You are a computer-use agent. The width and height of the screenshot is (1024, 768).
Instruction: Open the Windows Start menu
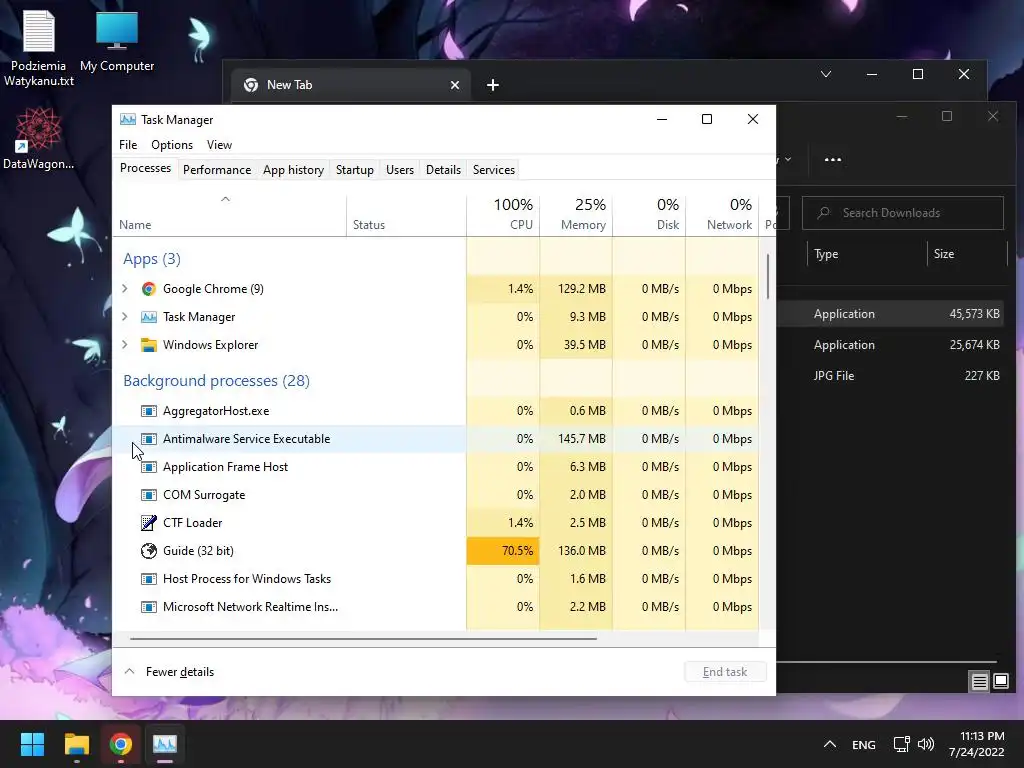click(32, 744)
